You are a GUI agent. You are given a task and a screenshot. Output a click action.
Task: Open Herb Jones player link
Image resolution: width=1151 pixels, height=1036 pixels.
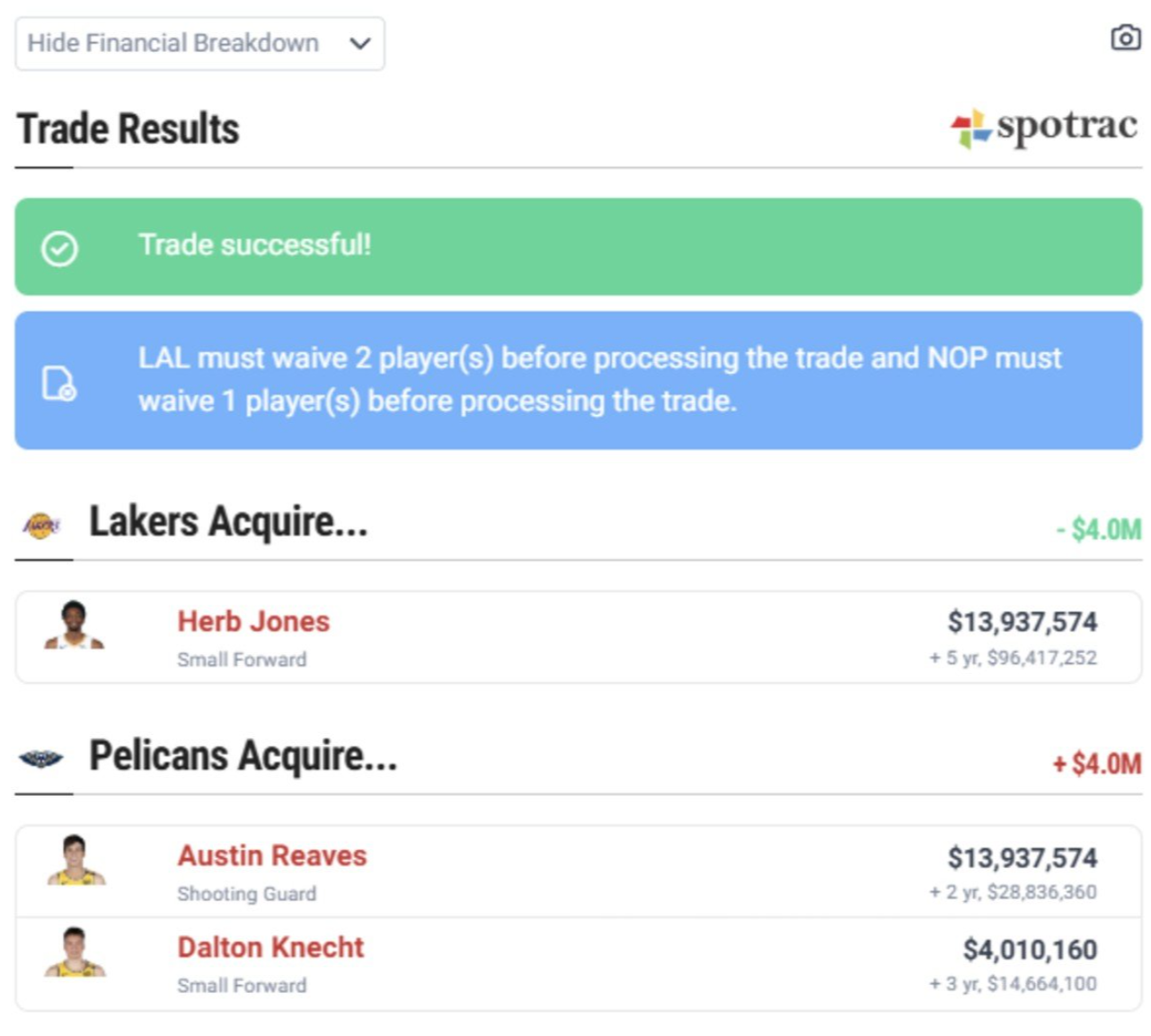253,622
